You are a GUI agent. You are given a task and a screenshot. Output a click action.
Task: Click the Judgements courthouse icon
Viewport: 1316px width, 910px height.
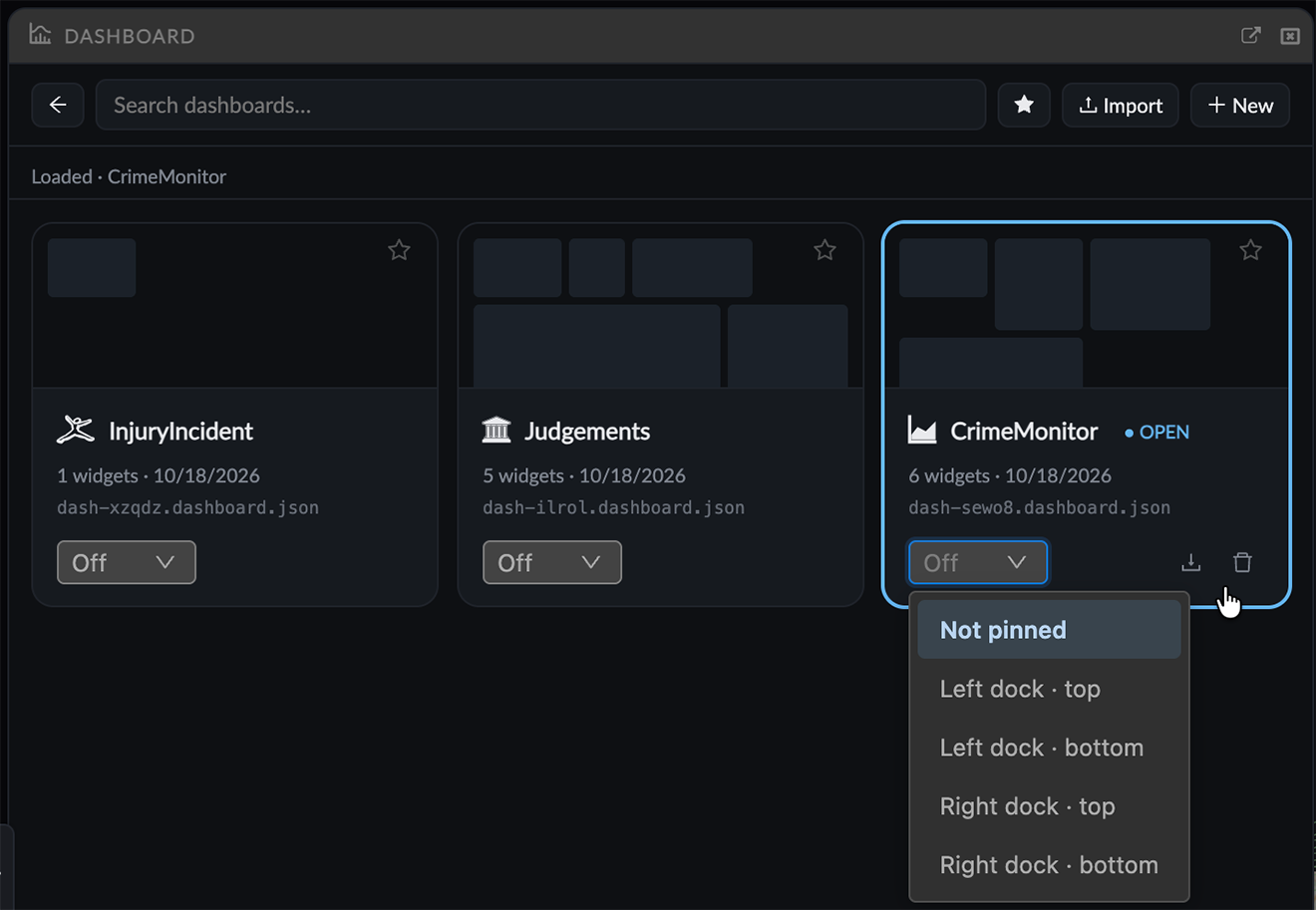tap(496, 431)
